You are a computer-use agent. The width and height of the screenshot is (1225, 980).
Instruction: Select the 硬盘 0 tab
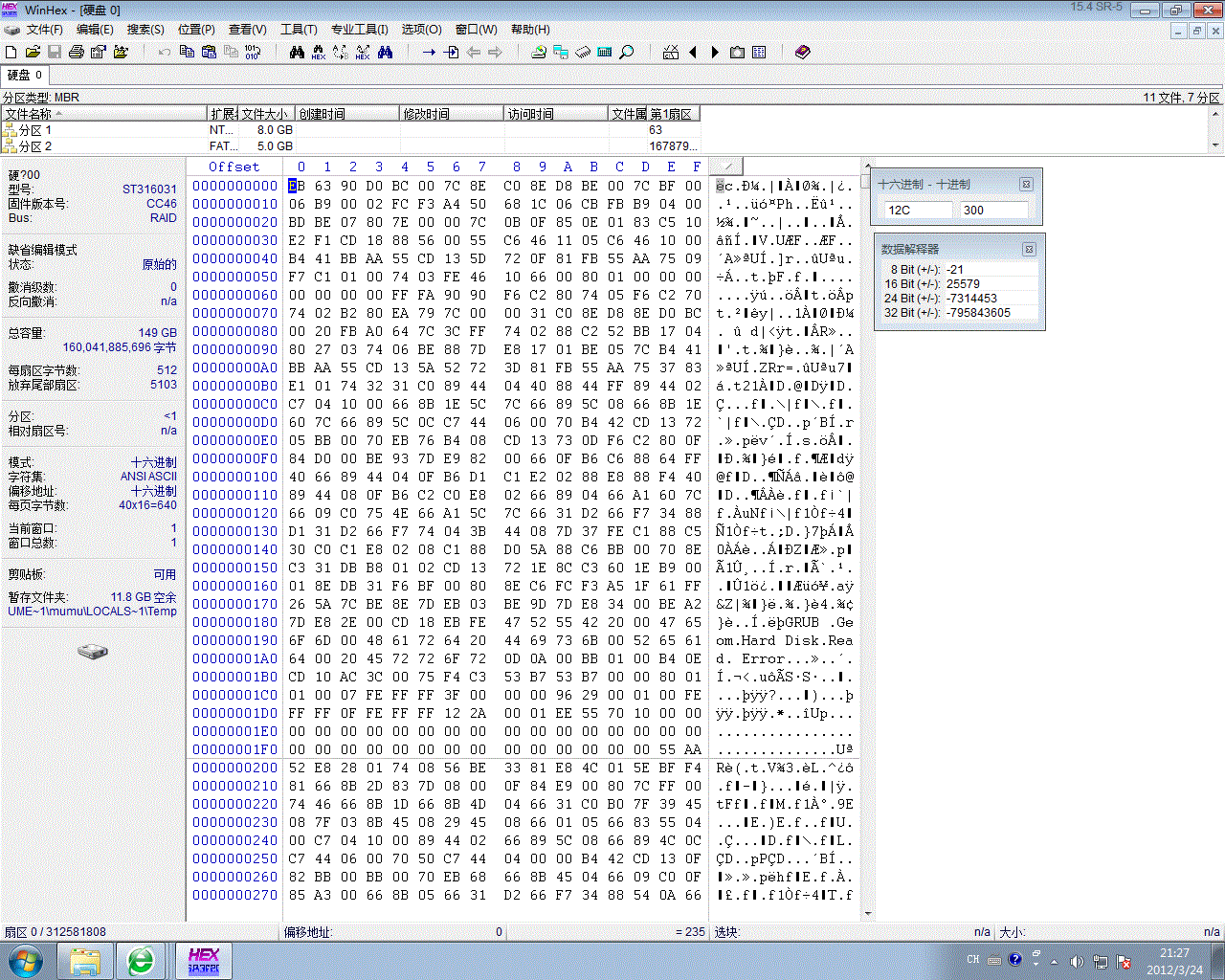(25, 75)
